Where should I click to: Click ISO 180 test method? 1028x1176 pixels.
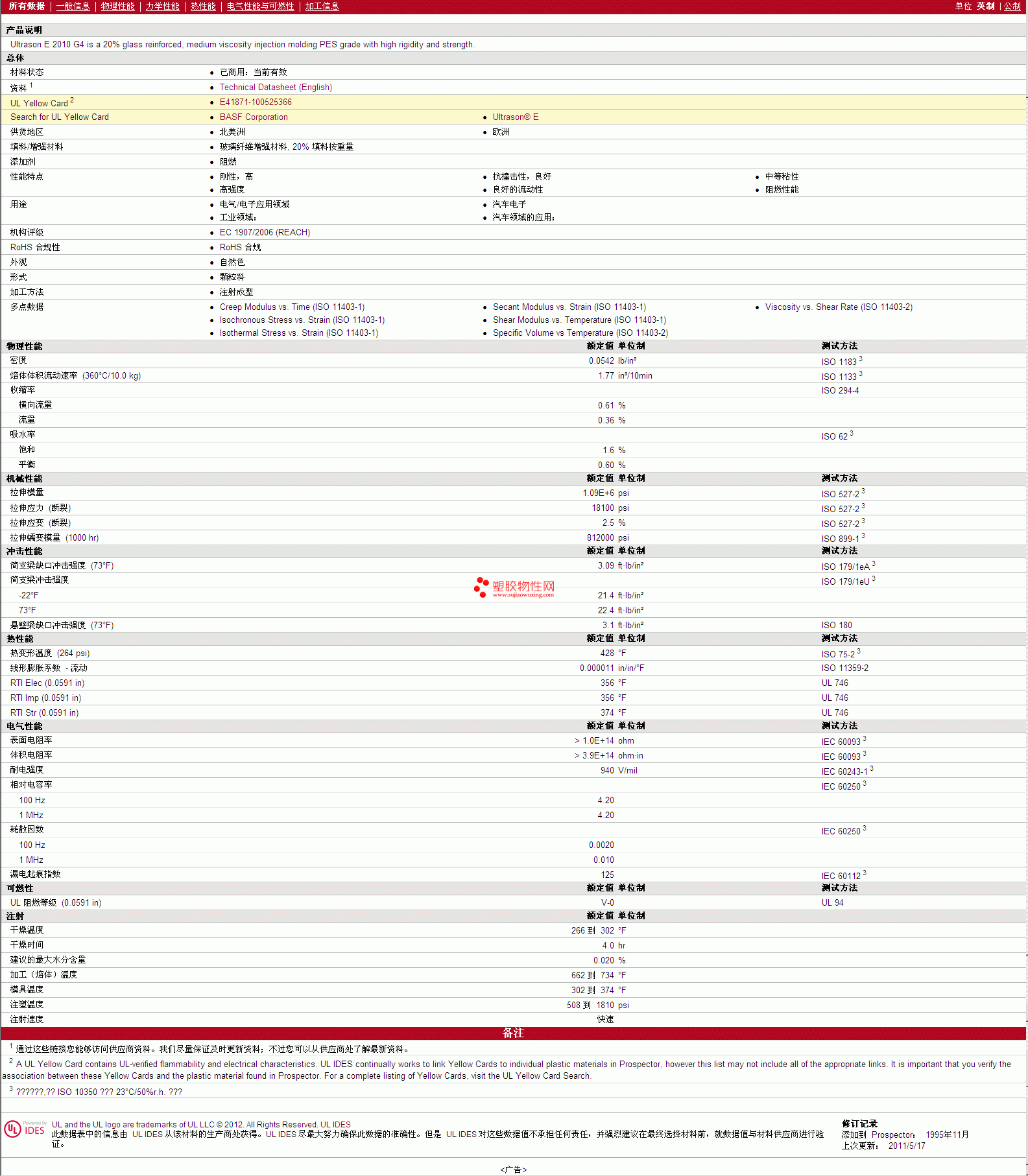click(x=837, y=626)
